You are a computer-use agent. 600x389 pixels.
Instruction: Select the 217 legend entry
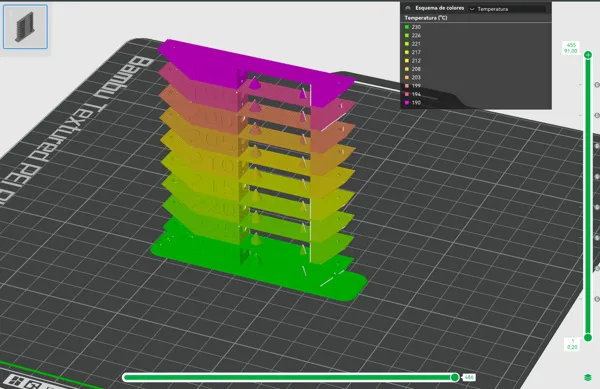(x=413, y=52)
